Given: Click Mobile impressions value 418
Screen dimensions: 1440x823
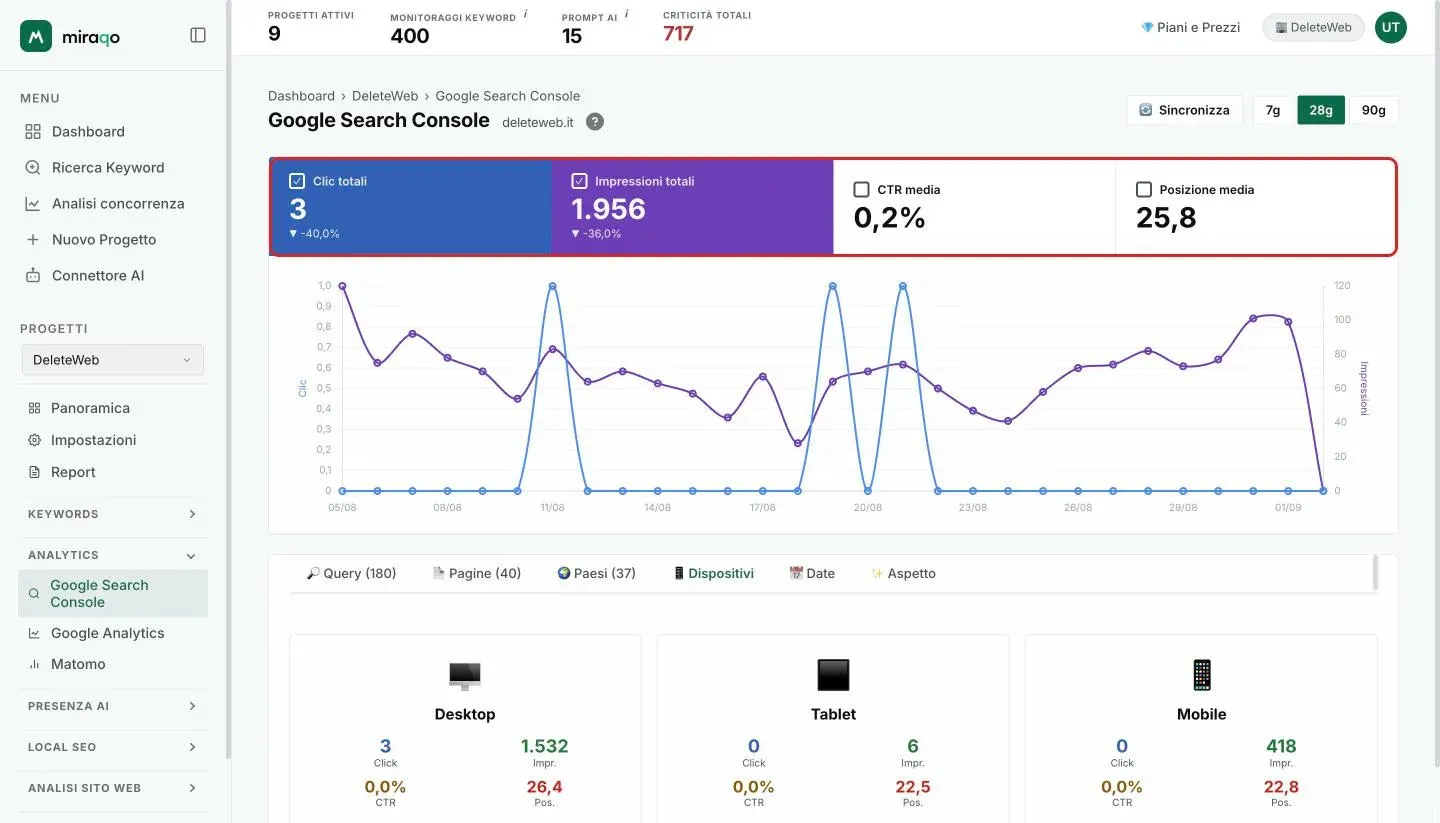Looking at the screenshot, I should (1281, 746).
